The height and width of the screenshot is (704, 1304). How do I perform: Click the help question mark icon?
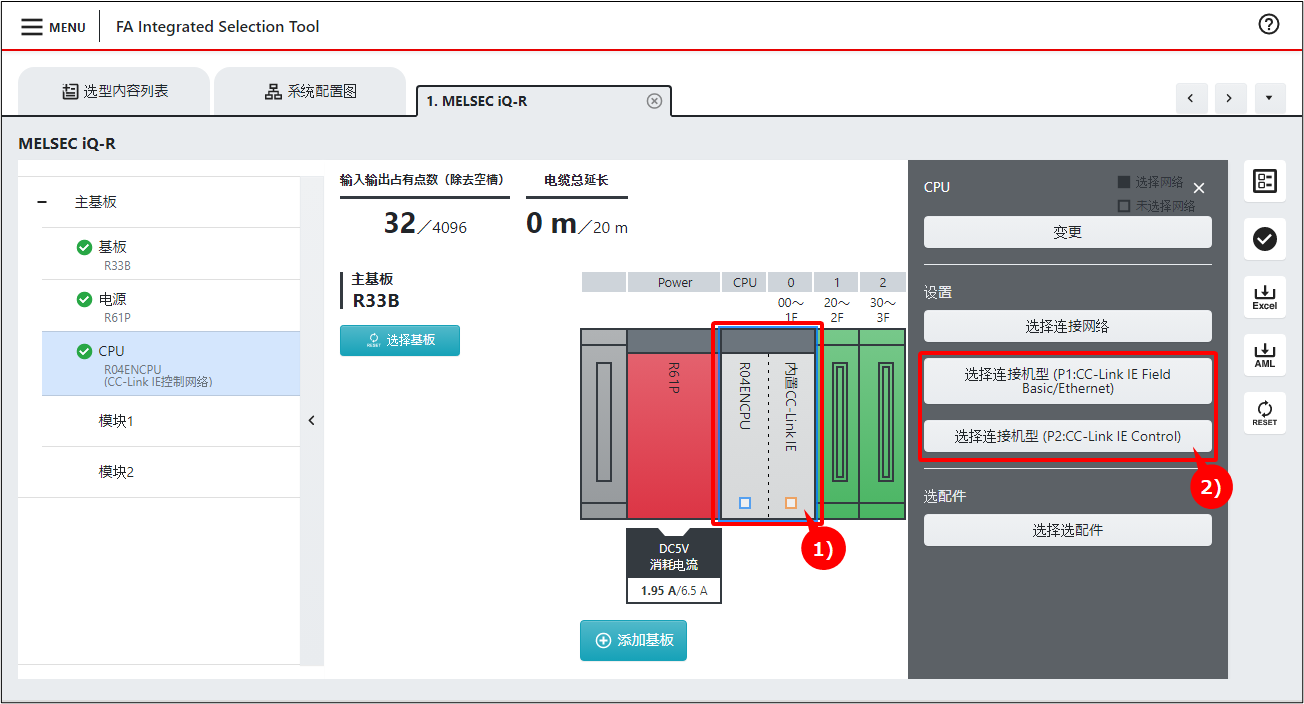tap(1269, 25)
